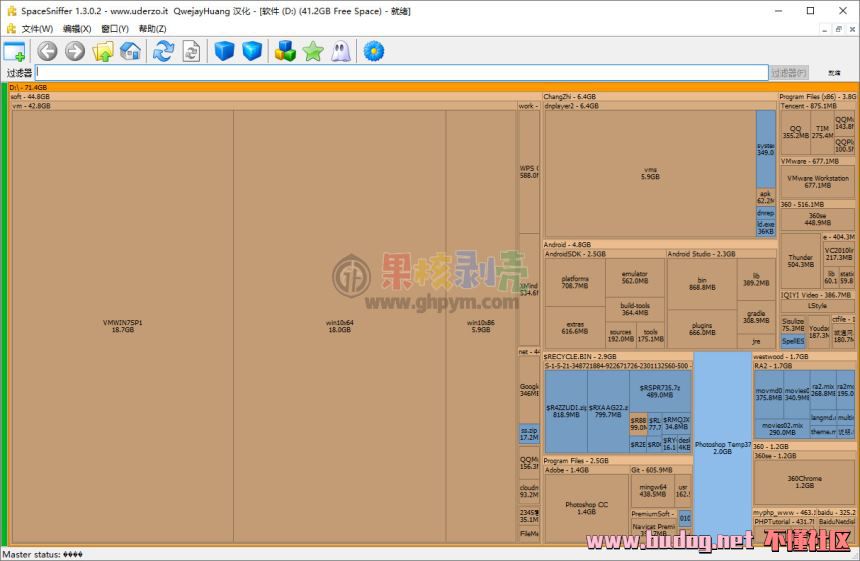Minimize the inner child window
The width and height of the screenshot is (860, 561).
coord(825,29)
